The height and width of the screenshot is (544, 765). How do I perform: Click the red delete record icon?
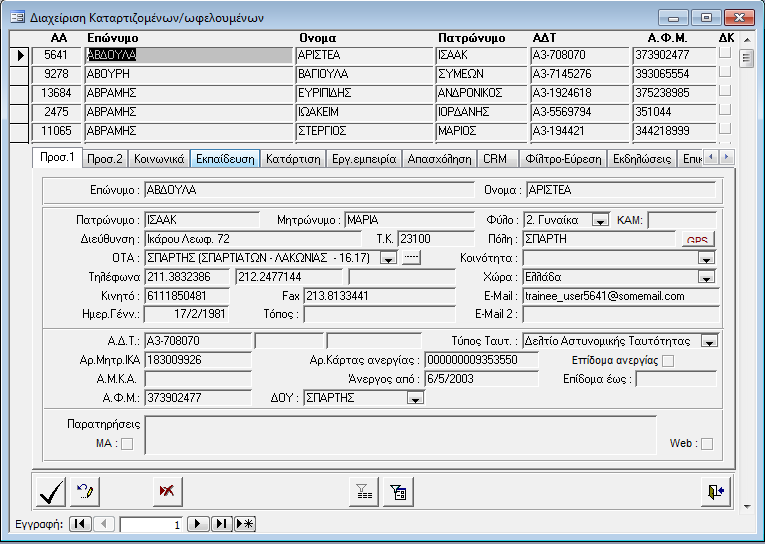167,491
